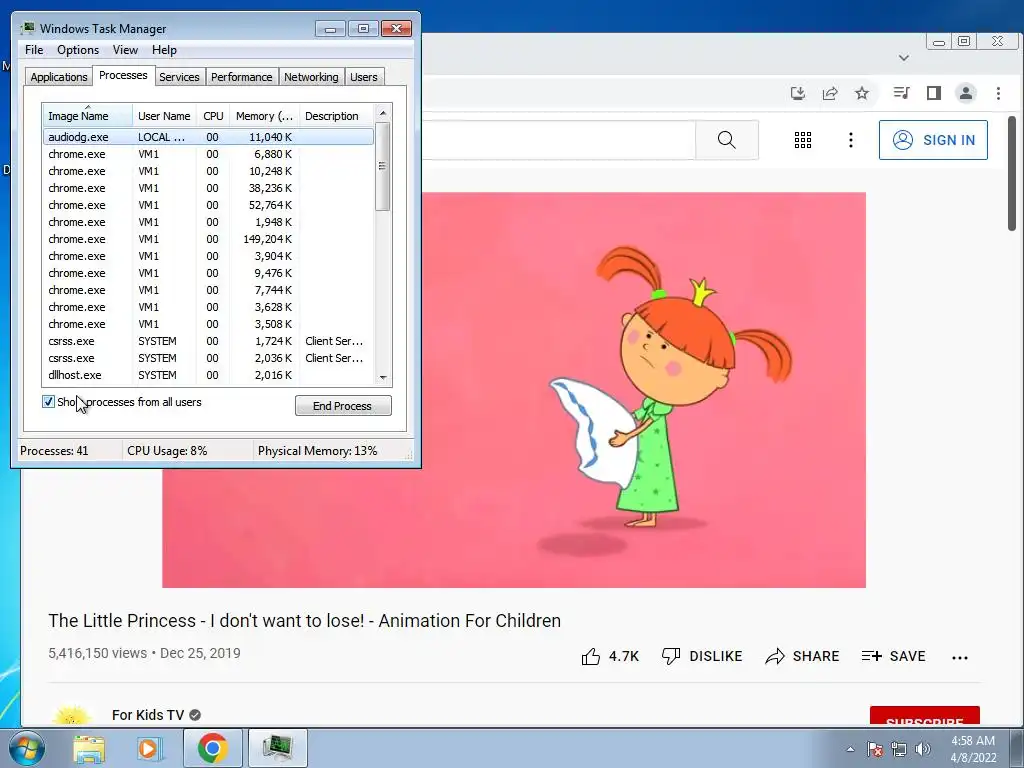Screen dimensions: 1024x768
Task: Open more actions ellipsis under video
Action: (x=960, y=658)
